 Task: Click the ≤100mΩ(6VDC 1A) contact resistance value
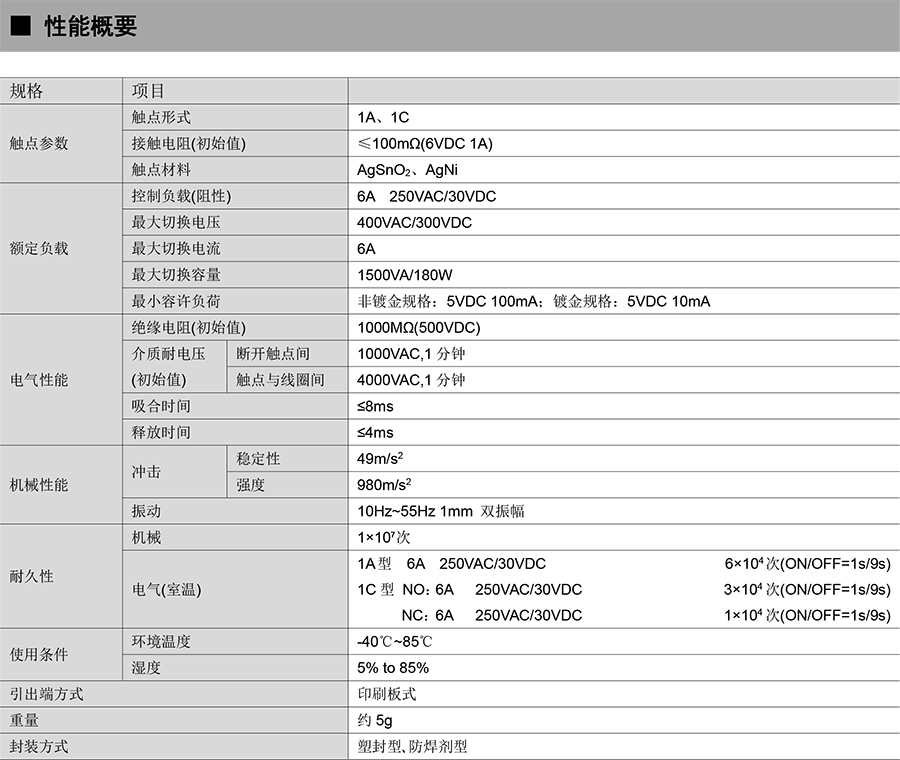point(425,144)
